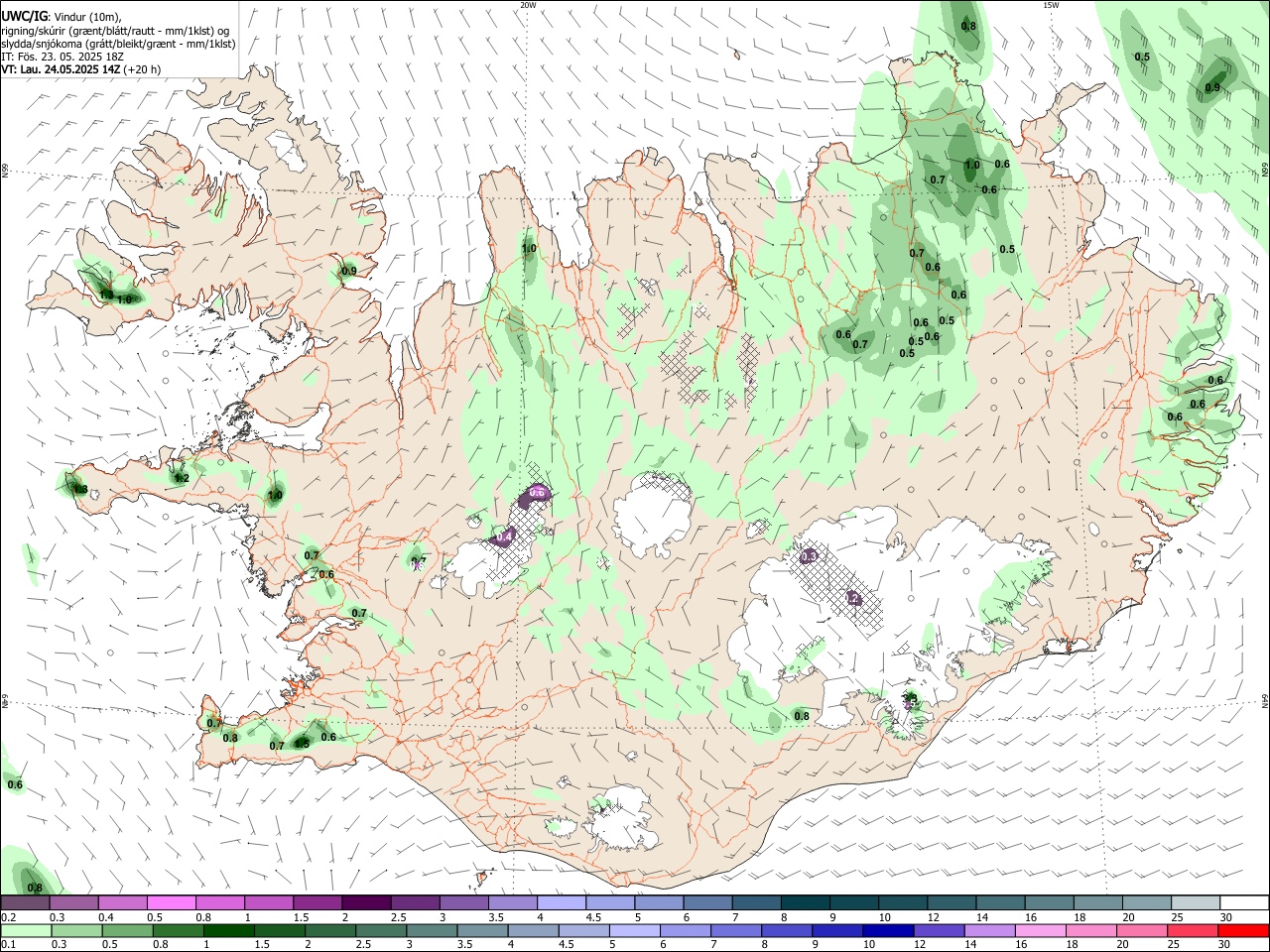Screen dimensions: 1270x952
Task: Select the light pink swatch between 16 and 18 on rain scale
Action: click(x=1041, y=930)
